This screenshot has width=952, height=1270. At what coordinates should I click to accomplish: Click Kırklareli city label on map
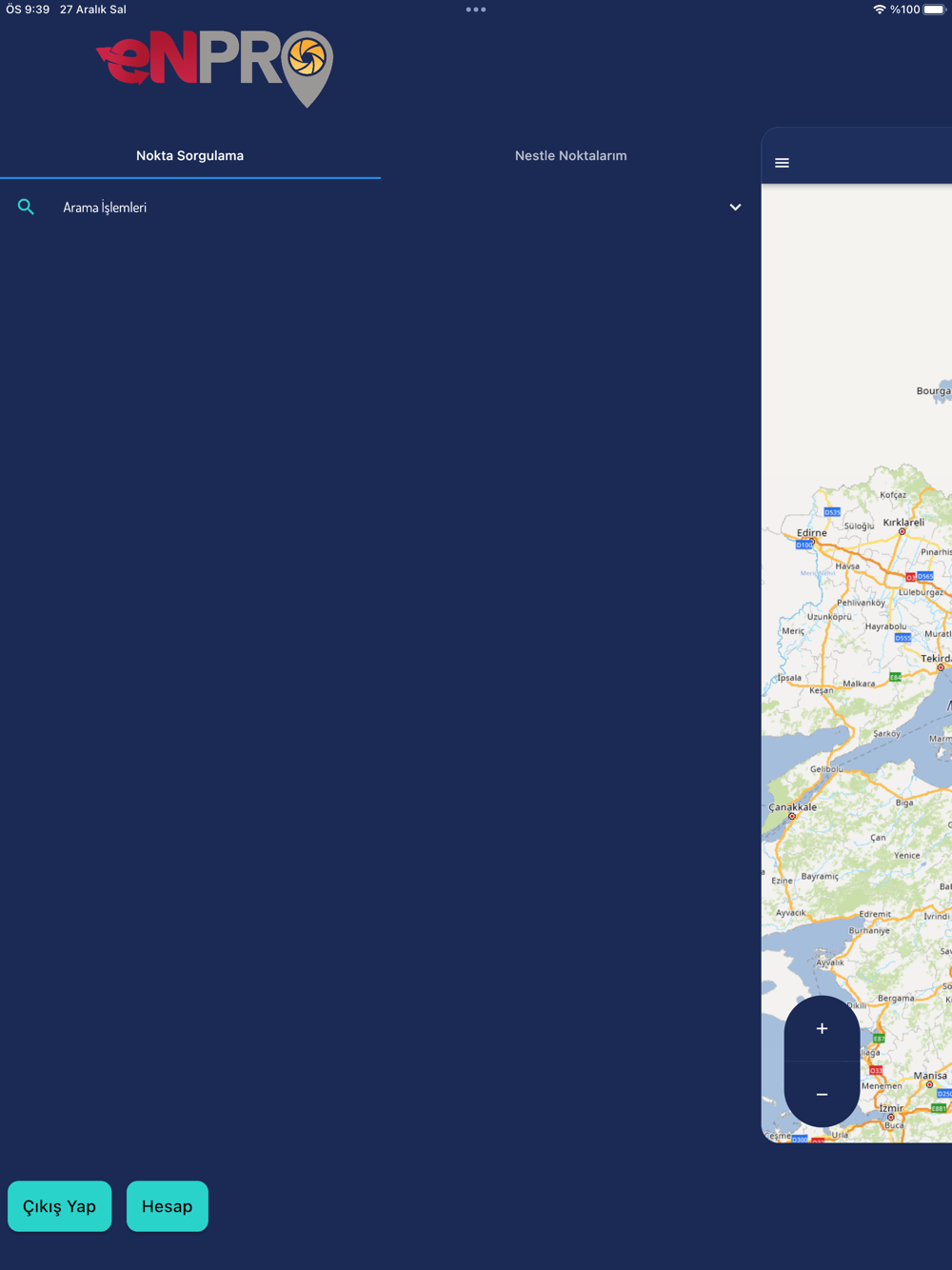click(903, 522)
